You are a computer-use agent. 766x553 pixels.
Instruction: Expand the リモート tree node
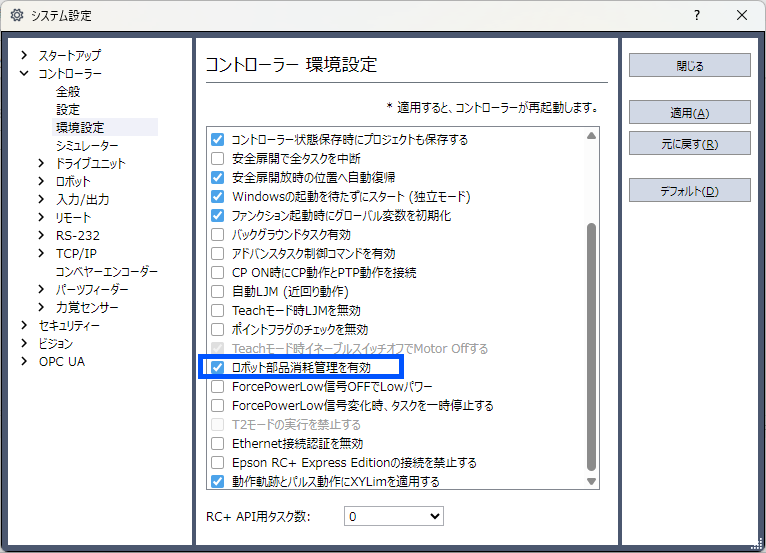[x=41, y=217]
